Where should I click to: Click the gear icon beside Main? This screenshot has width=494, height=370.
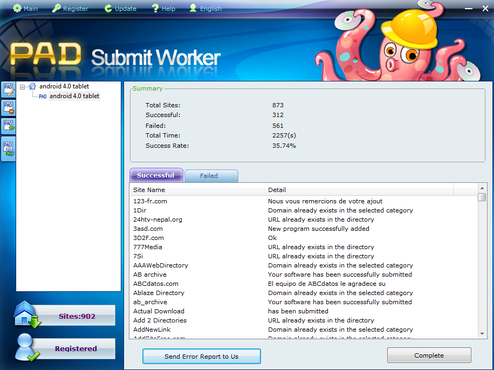(17, 8)
